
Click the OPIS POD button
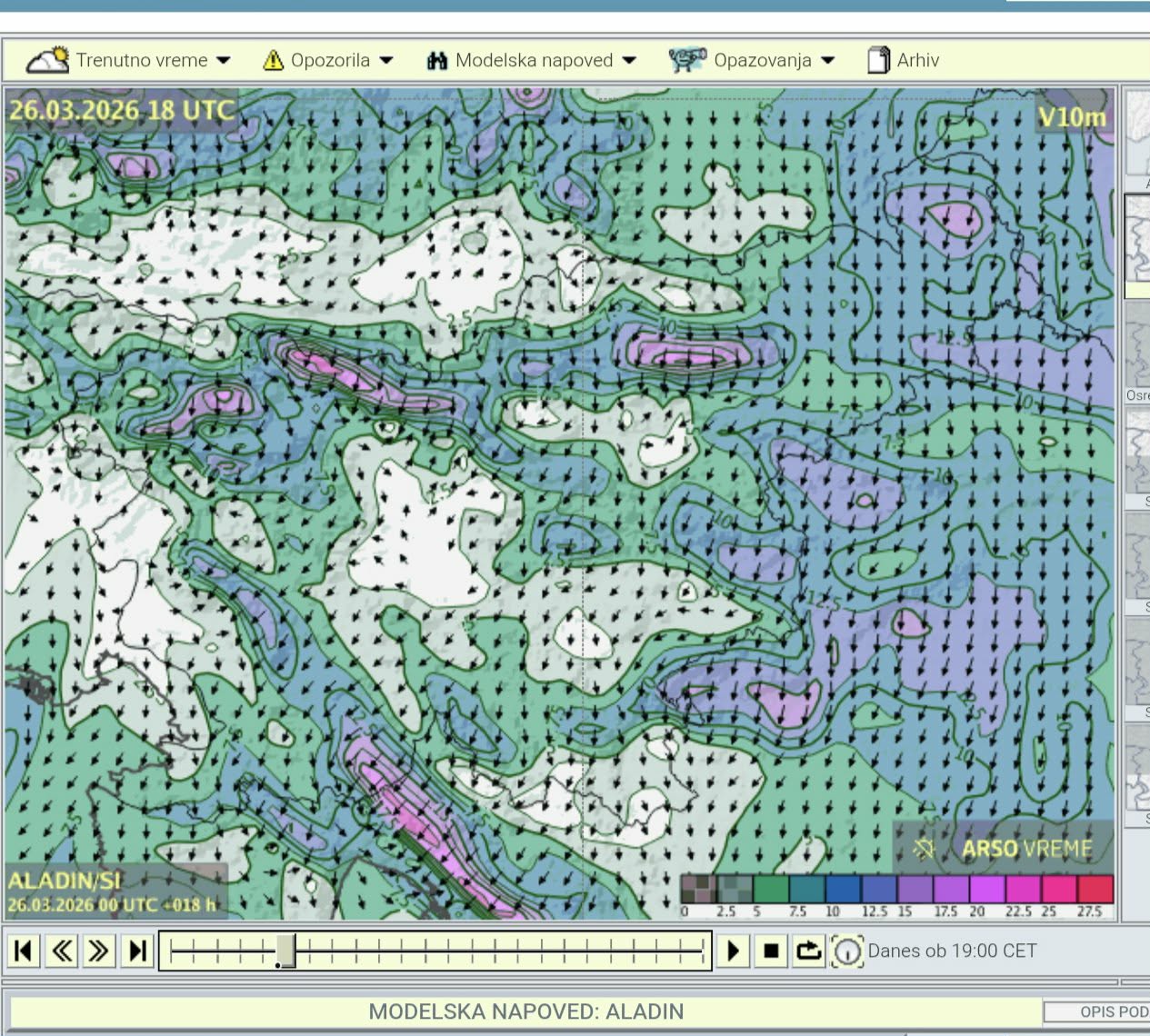pos(1100,1011)
